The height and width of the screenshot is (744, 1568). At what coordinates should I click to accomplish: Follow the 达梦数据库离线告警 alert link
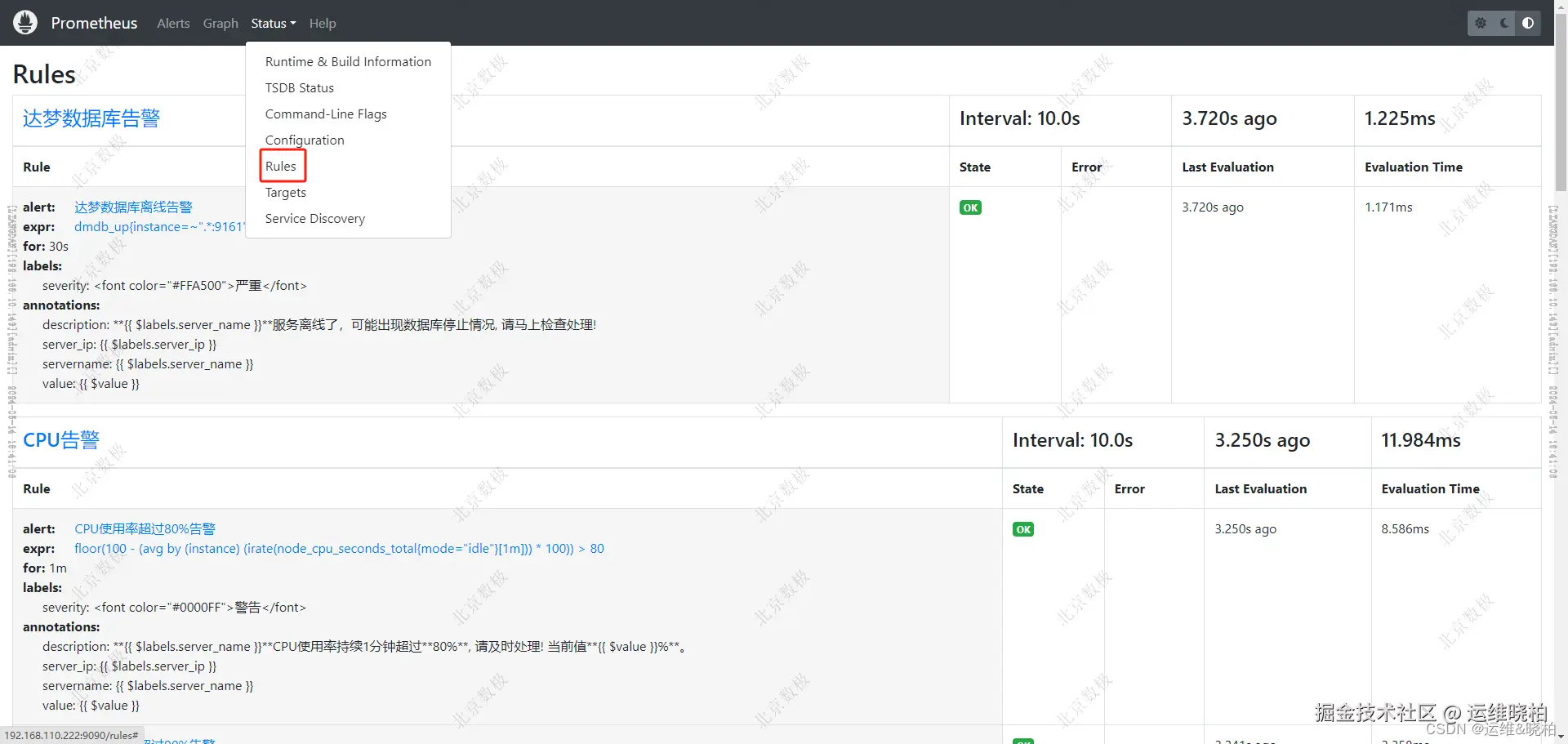[133, 207]
